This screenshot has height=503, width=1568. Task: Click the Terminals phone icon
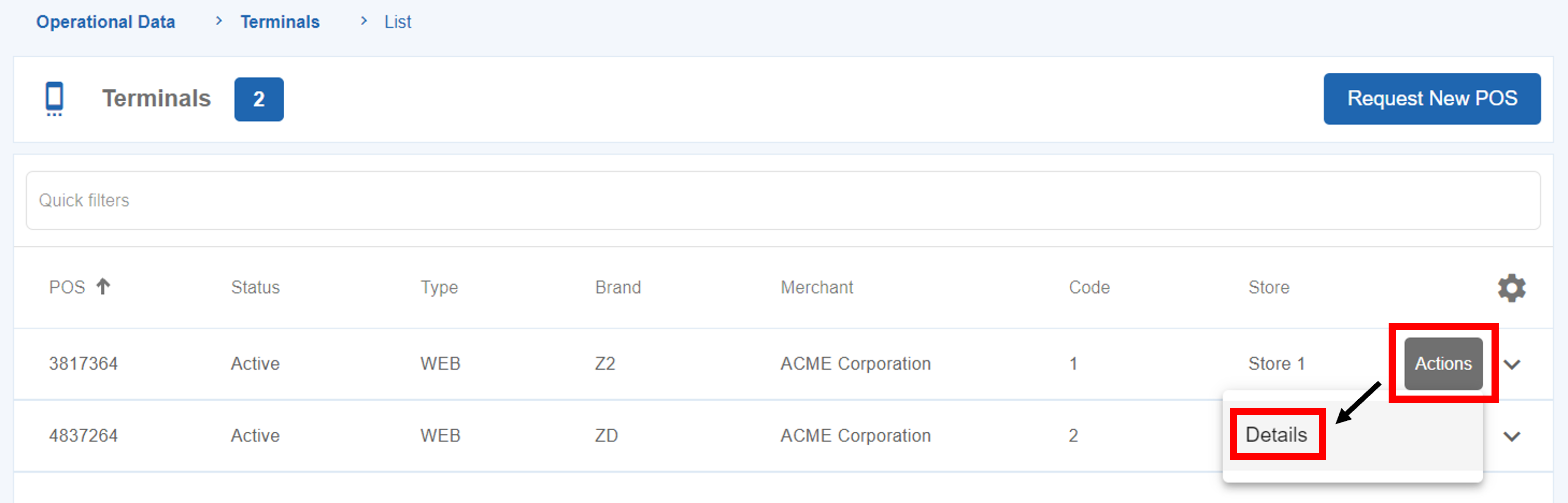tap(54, 99)
